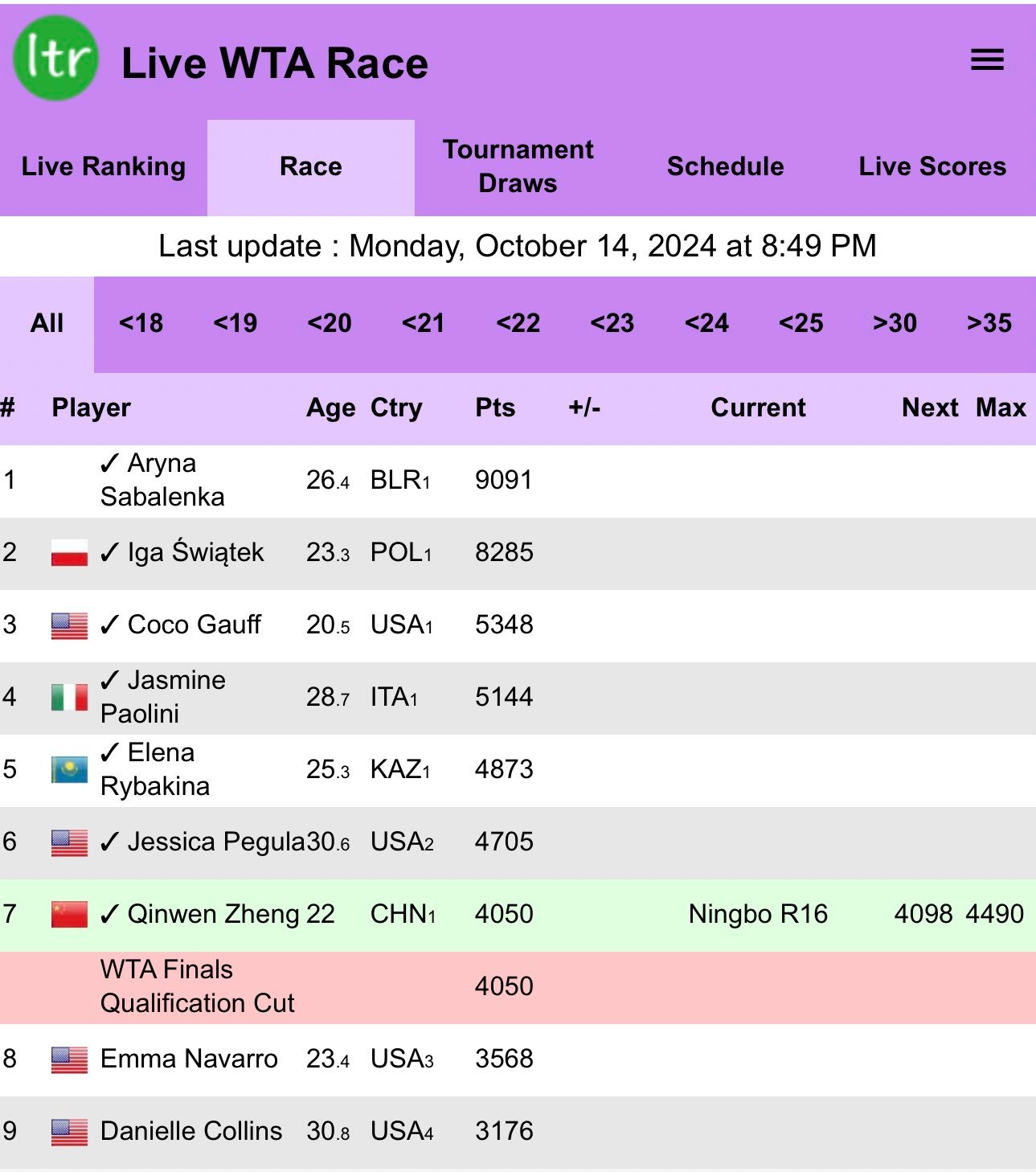Filter players by age >35
The width and height of the screenshot is (1036, 1172).
click(x=989, y=324)
